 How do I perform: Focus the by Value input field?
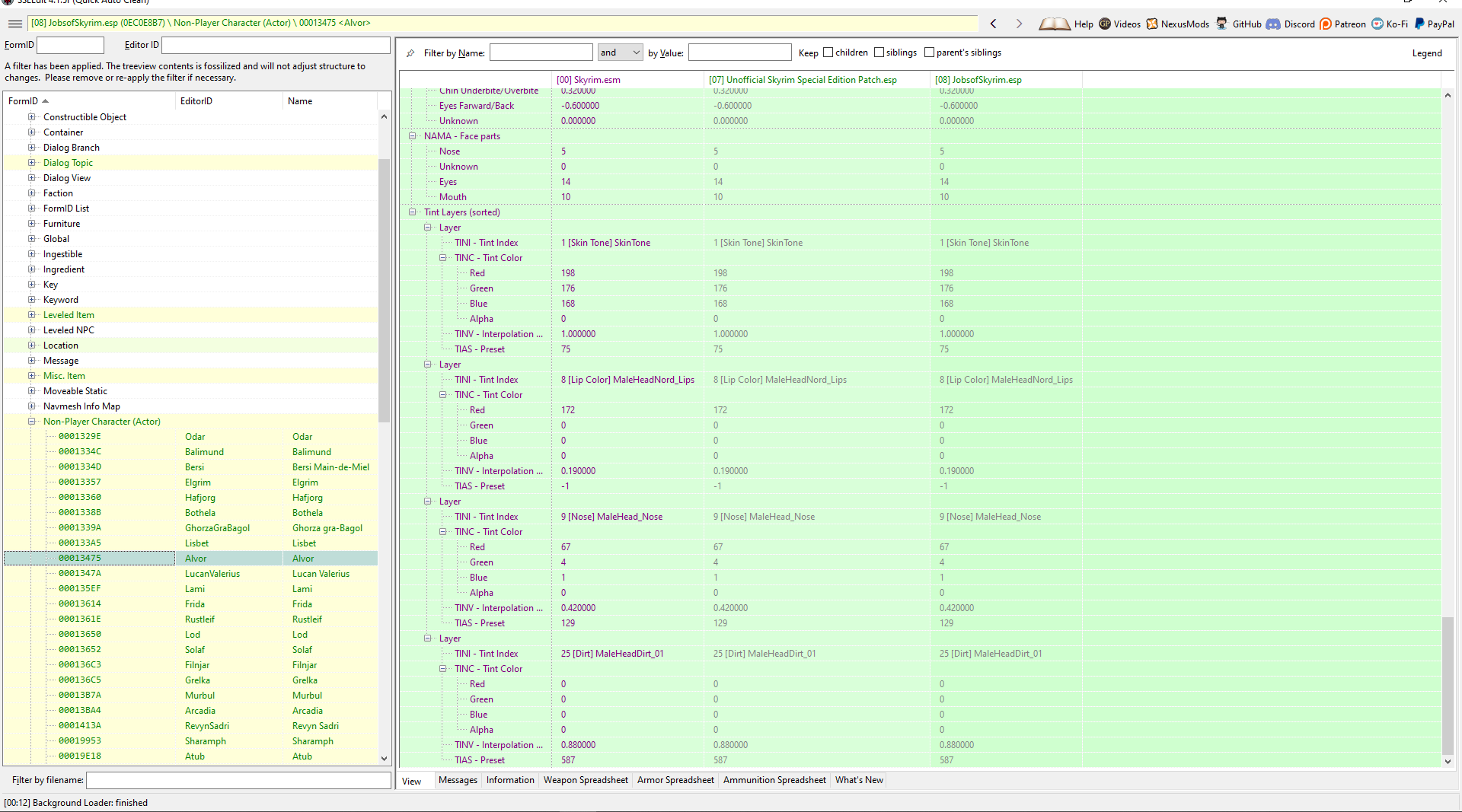tap(739, 53)
